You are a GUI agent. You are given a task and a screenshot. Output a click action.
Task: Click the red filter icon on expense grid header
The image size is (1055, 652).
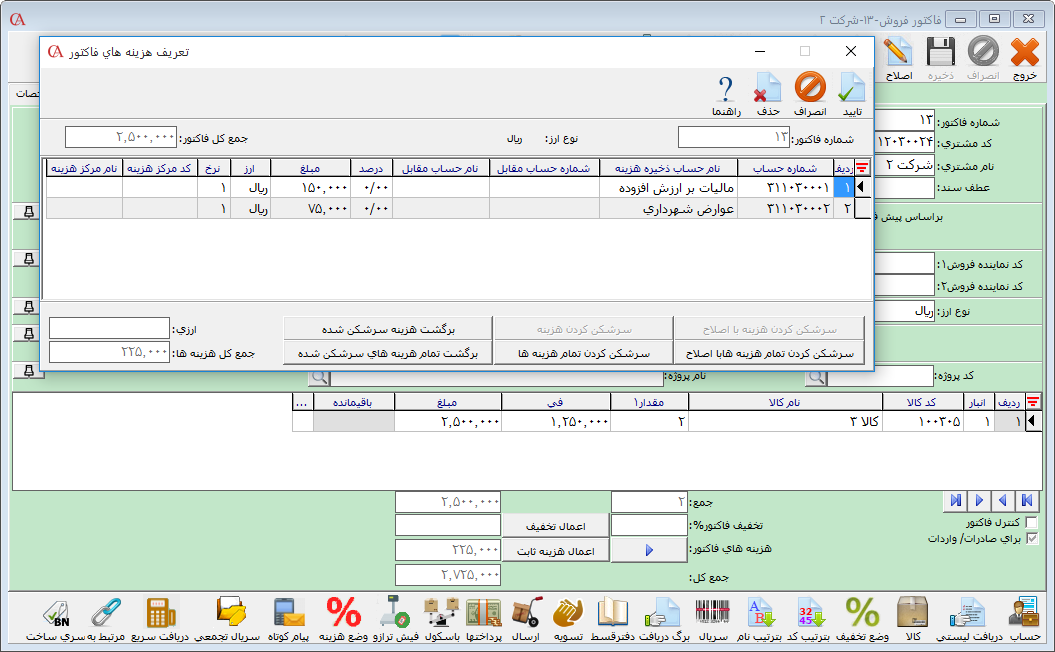[861, 168]
